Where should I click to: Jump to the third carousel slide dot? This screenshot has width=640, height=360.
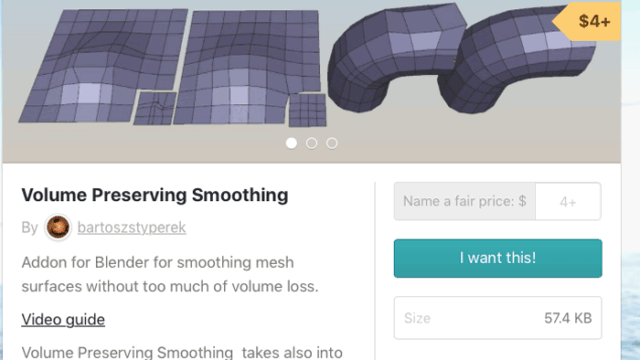(x=332, y=143)
